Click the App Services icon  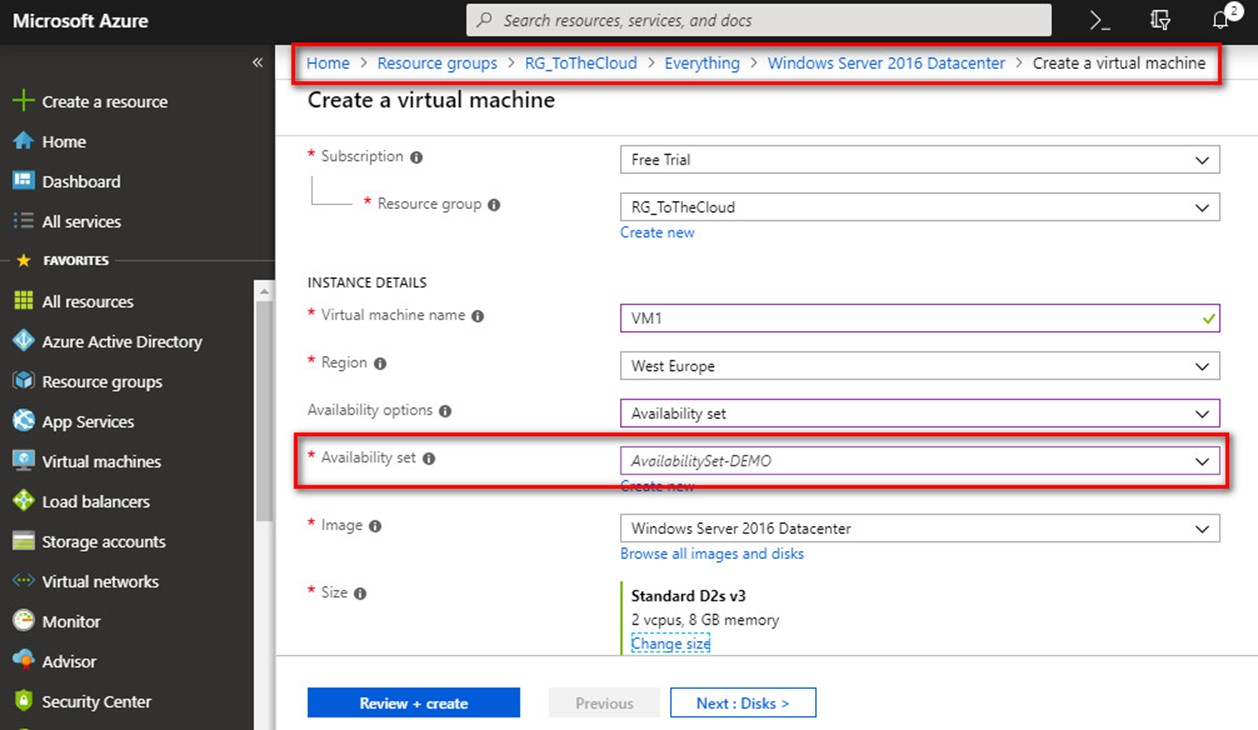point(23,421)
